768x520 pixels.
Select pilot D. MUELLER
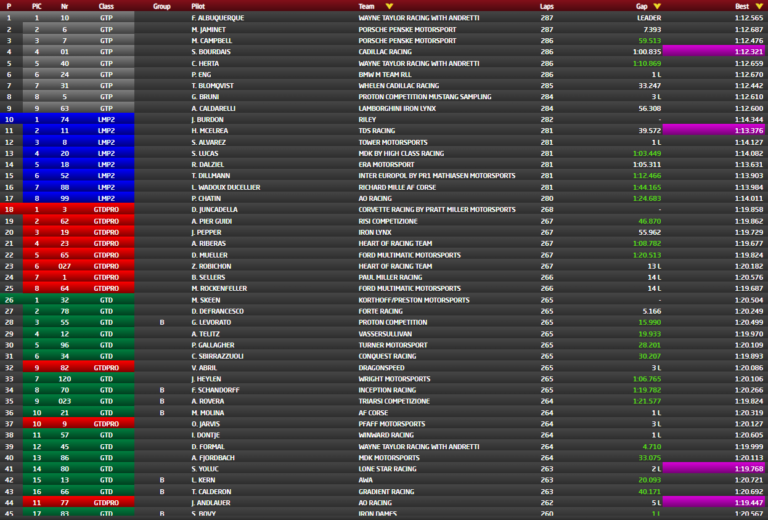pos(210,255)
